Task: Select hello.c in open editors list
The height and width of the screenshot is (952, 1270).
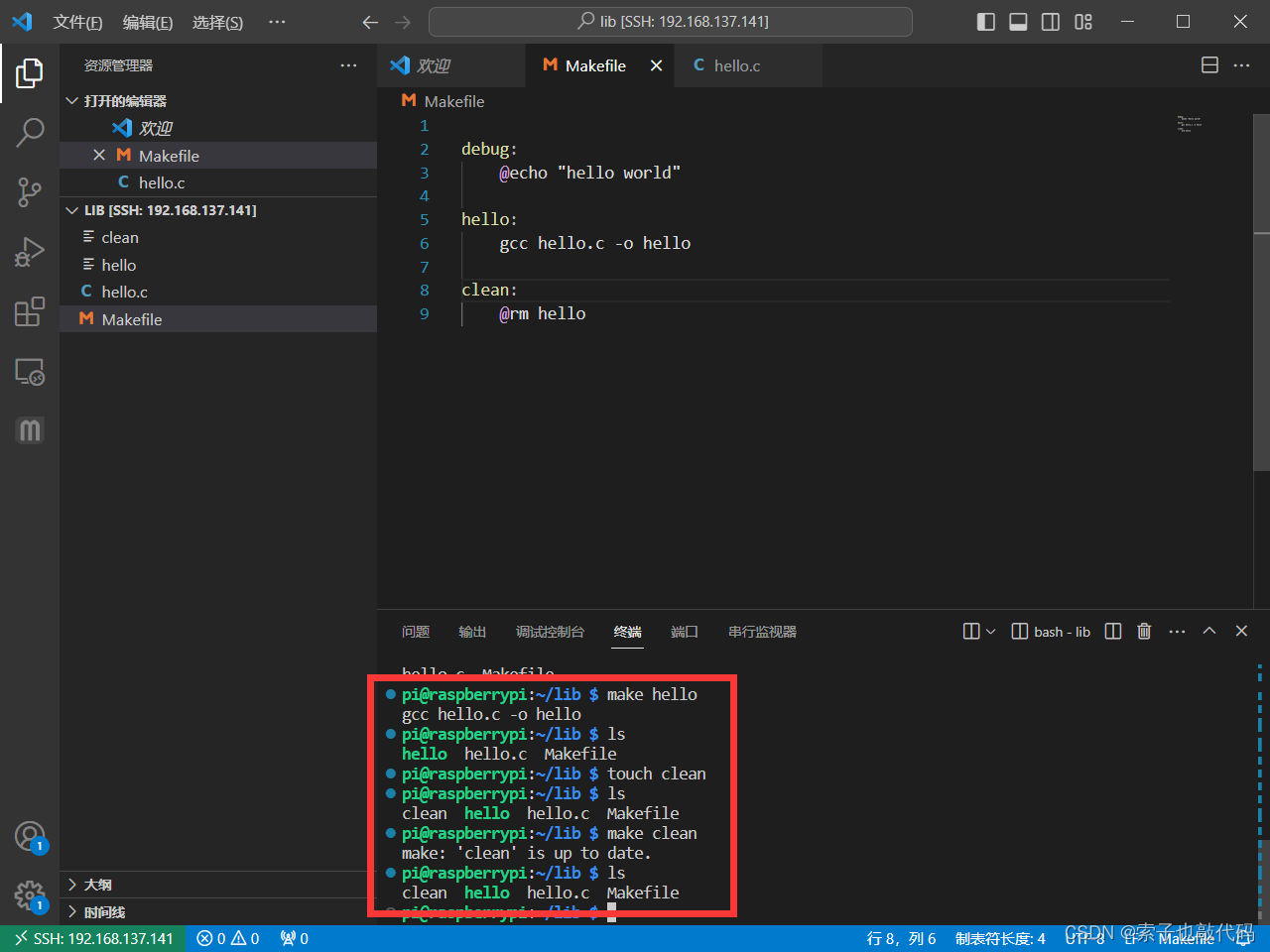Action: pos(218,182)
